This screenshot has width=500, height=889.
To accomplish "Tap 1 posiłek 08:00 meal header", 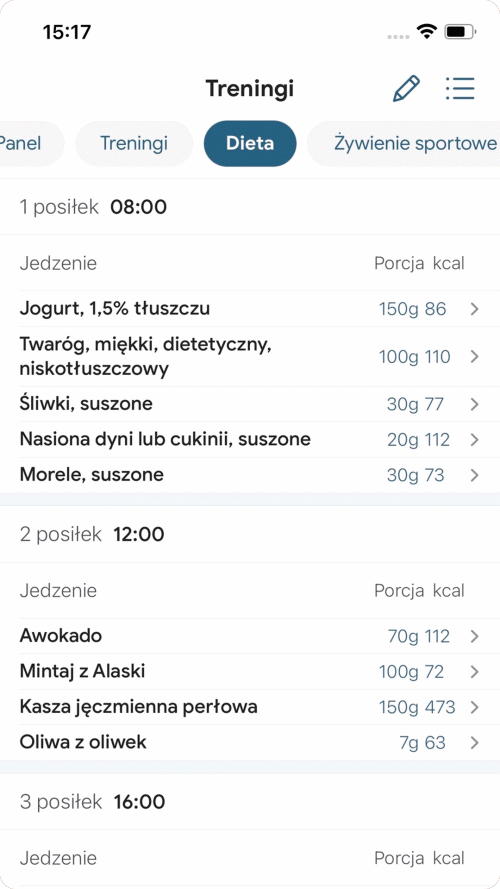I will (x=250, y=207).
